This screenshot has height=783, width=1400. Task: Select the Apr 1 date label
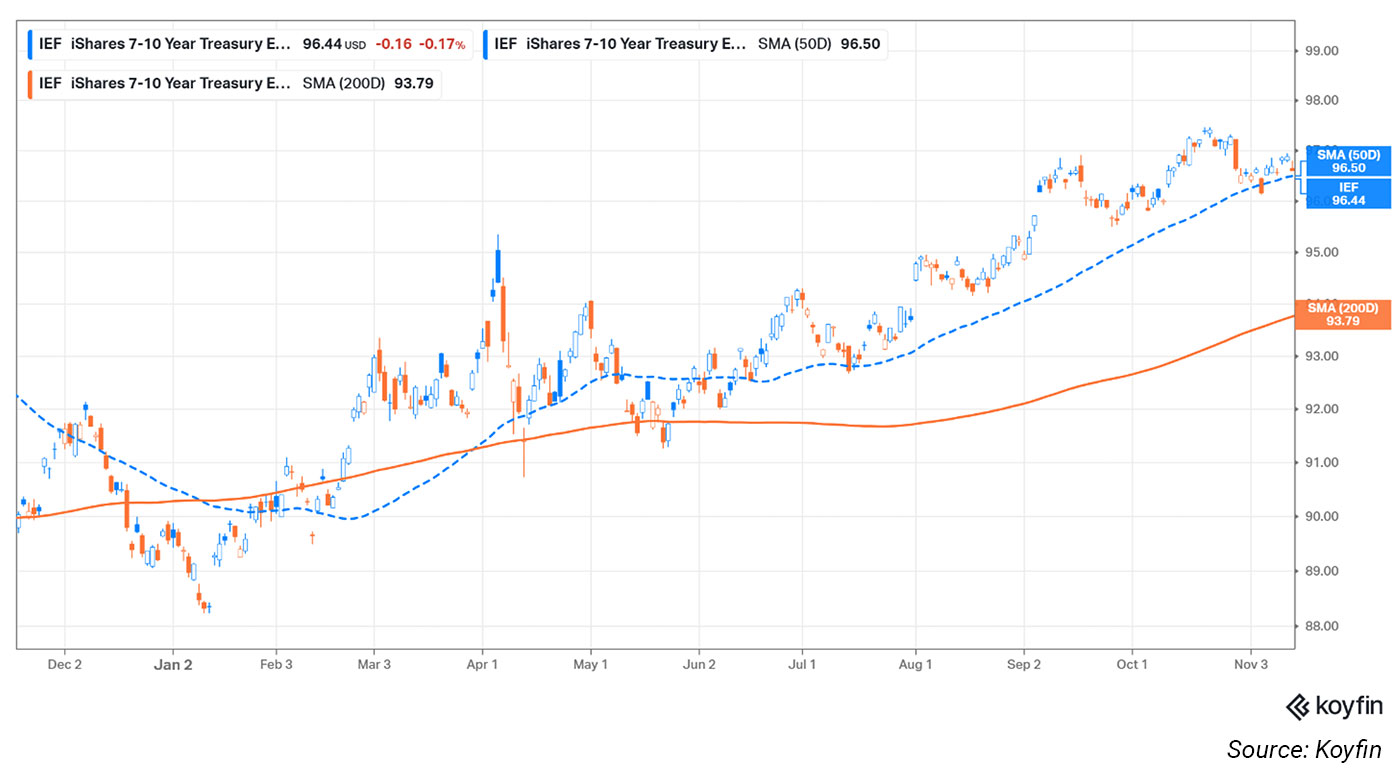(482, 664)
